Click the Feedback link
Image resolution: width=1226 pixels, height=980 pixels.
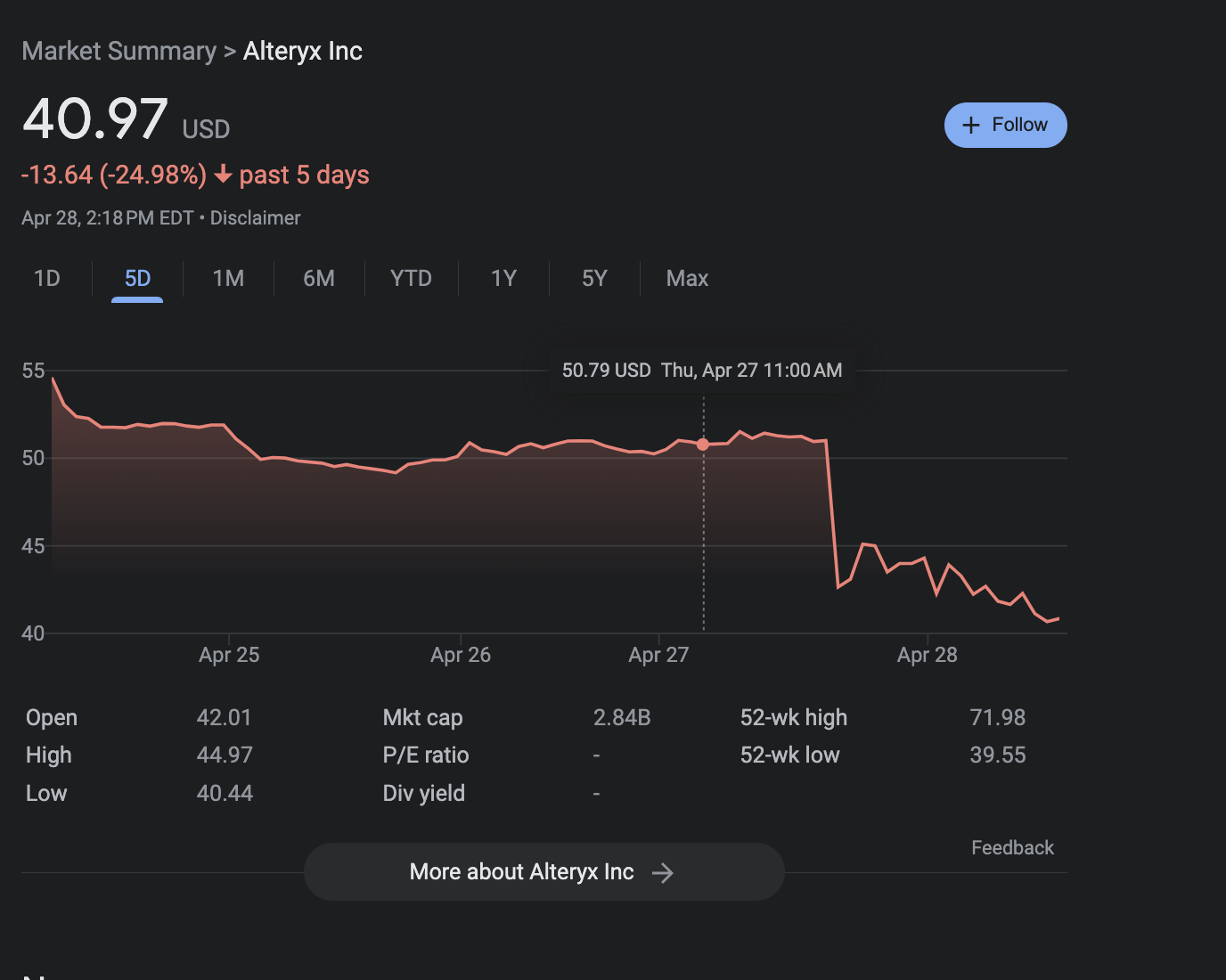click(1012, 847)
